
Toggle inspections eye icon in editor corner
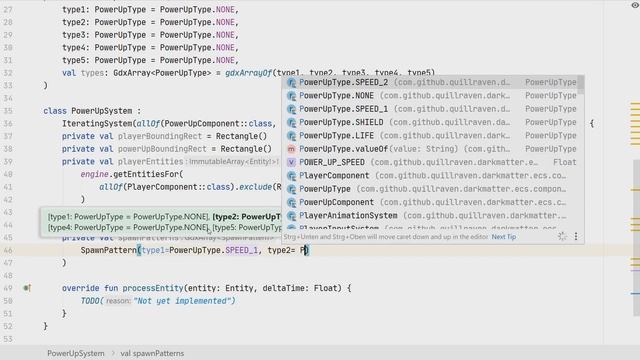[635, 5]
